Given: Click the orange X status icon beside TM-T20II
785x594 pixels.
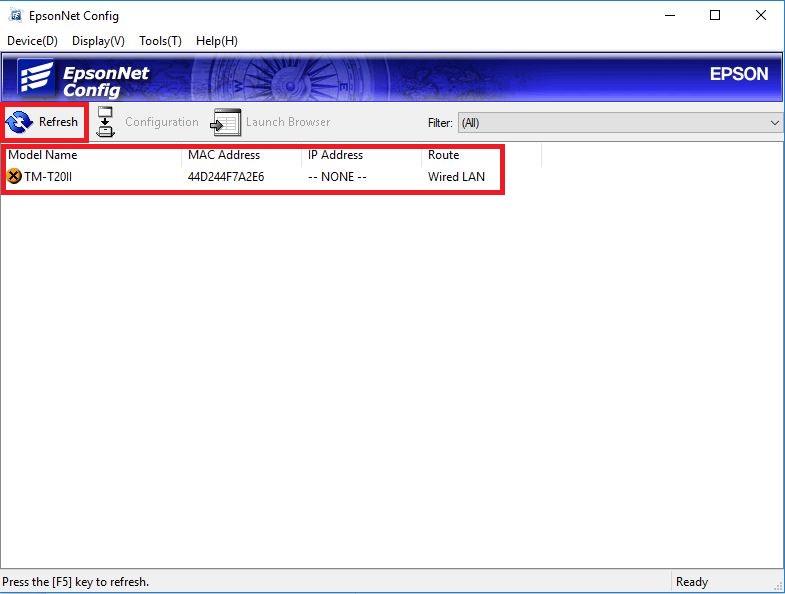Looking at the screenshot, I should point(14,176).
